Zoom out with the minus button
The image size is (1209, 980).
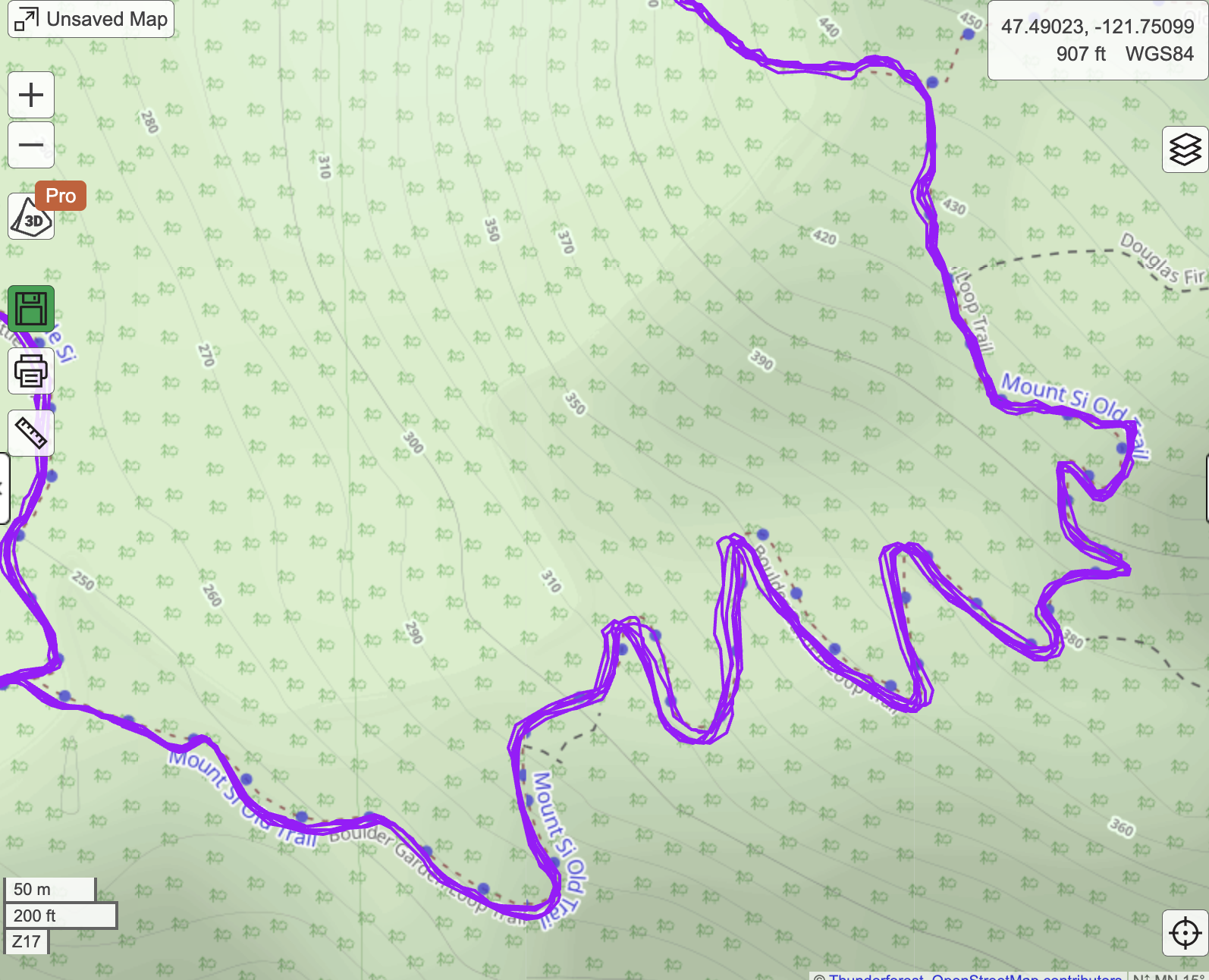pyautogui.click(x=30, y=145)
